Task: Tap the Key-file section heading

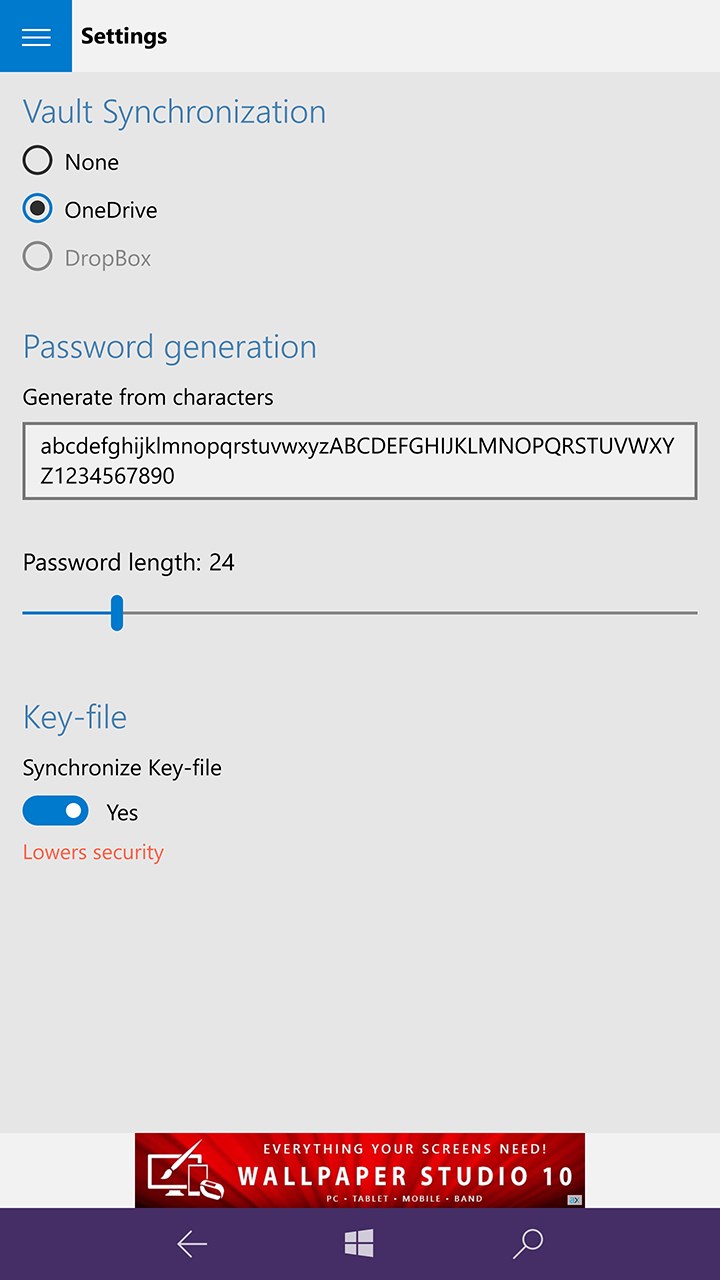Action: pos(74,716)
